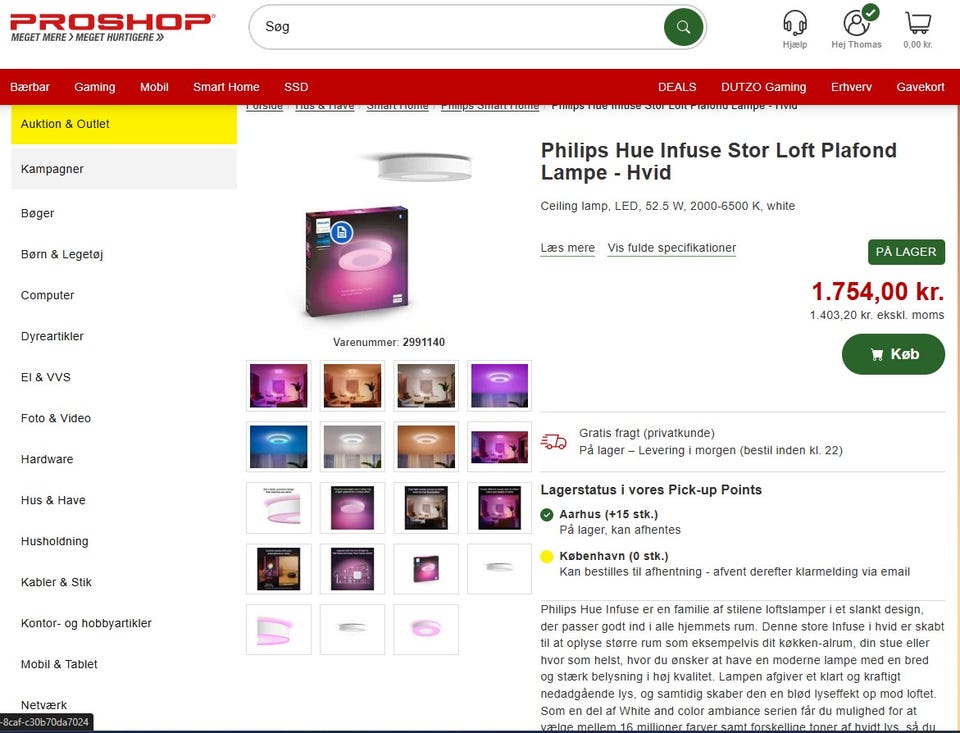Click the green Aarhus stock check icon
Screen dimensions: 960x733
coord(547,515)
